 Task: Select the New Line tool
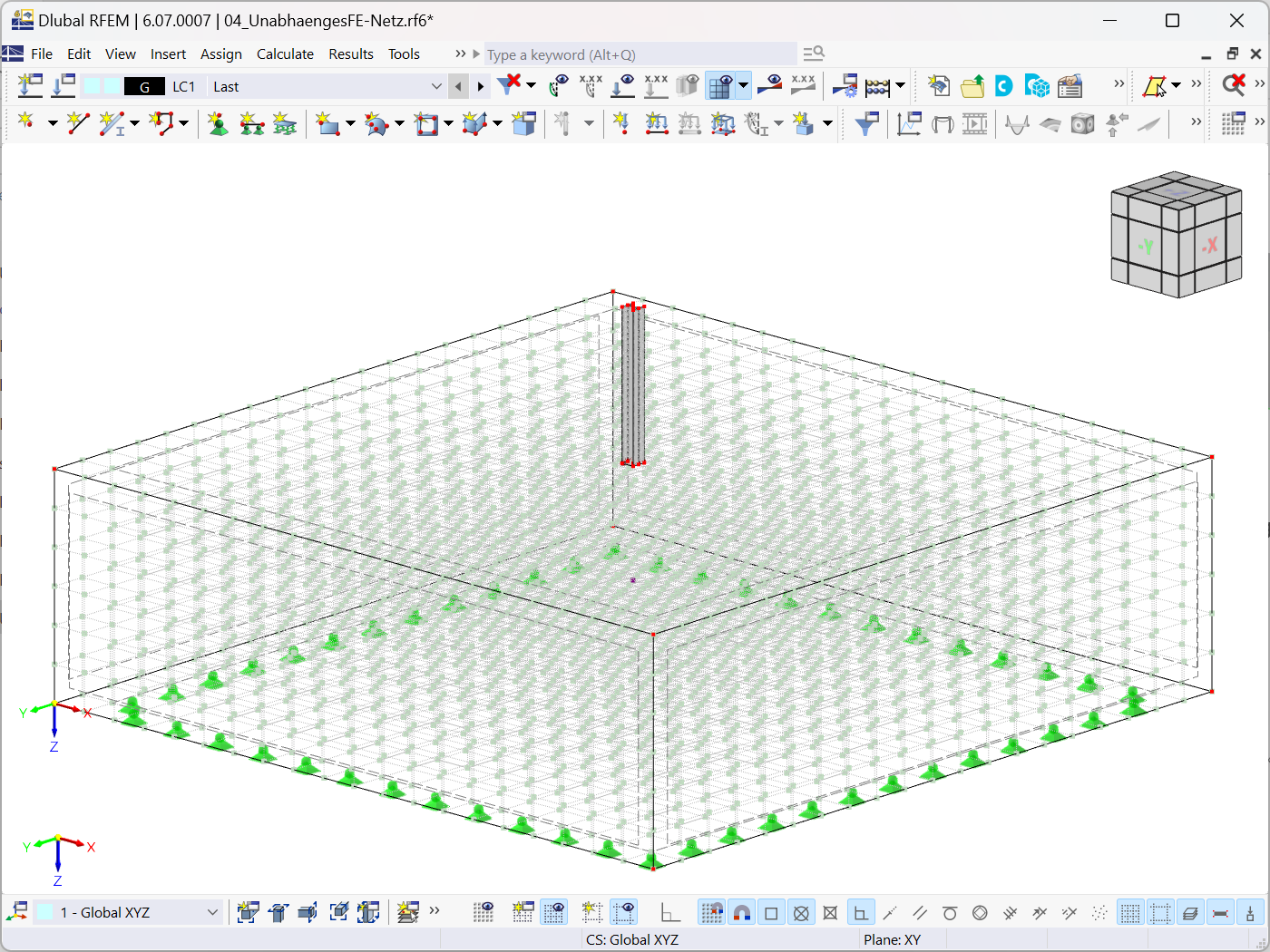coord(78,123)
